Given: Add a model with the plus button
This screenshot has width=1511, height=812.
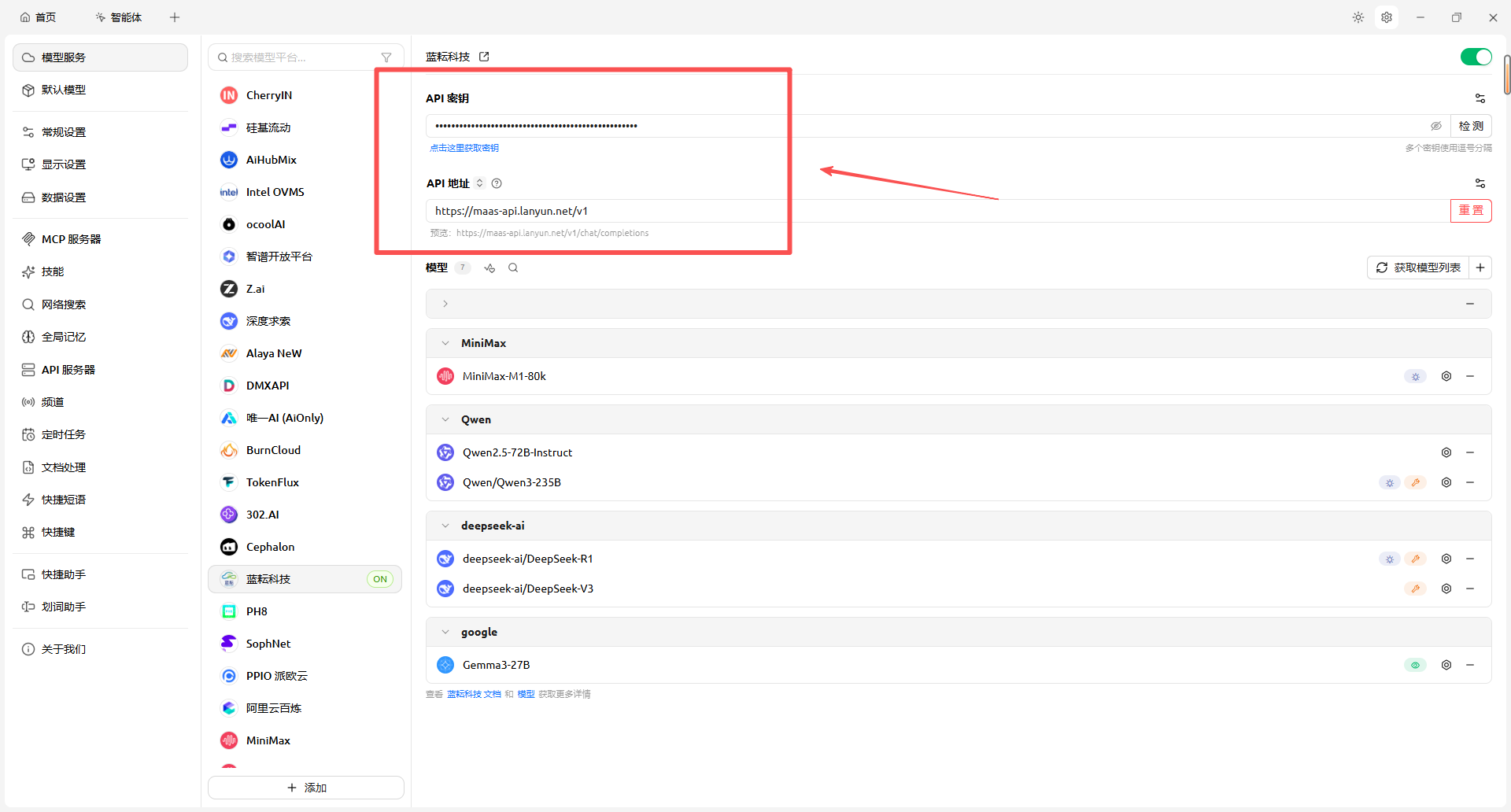Looking at the screenshot, I should (x=1480, y=268).
